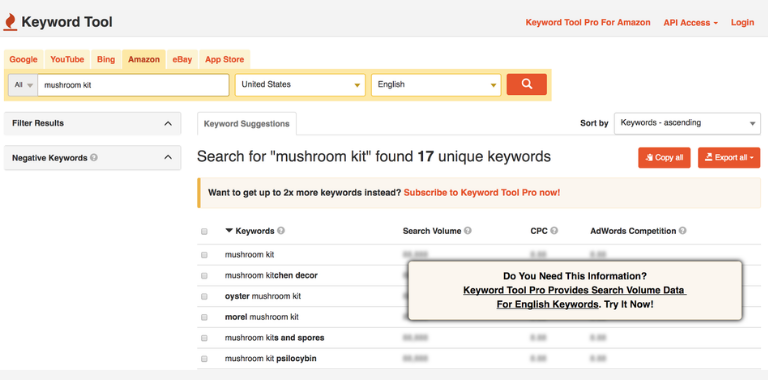Click the Copy all button

tap(664, 158)
